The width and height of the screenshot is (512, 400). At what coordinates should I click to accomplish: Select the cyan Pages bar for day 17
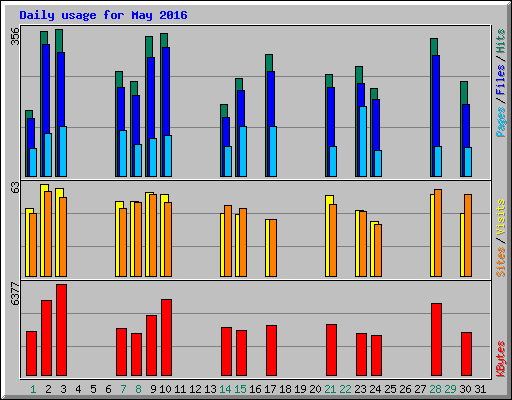(x=273, y=151)
